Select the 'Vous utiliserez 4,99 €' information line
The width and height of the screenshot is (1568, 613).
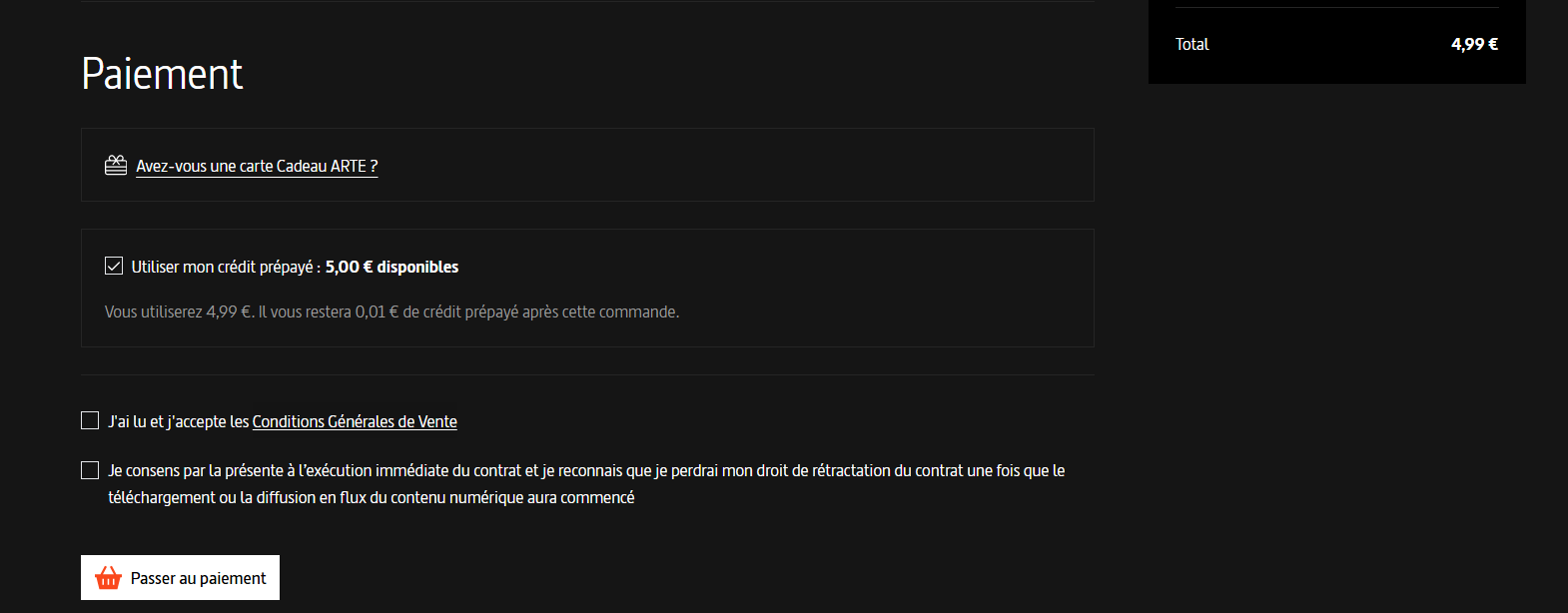(x=392, y=311)
